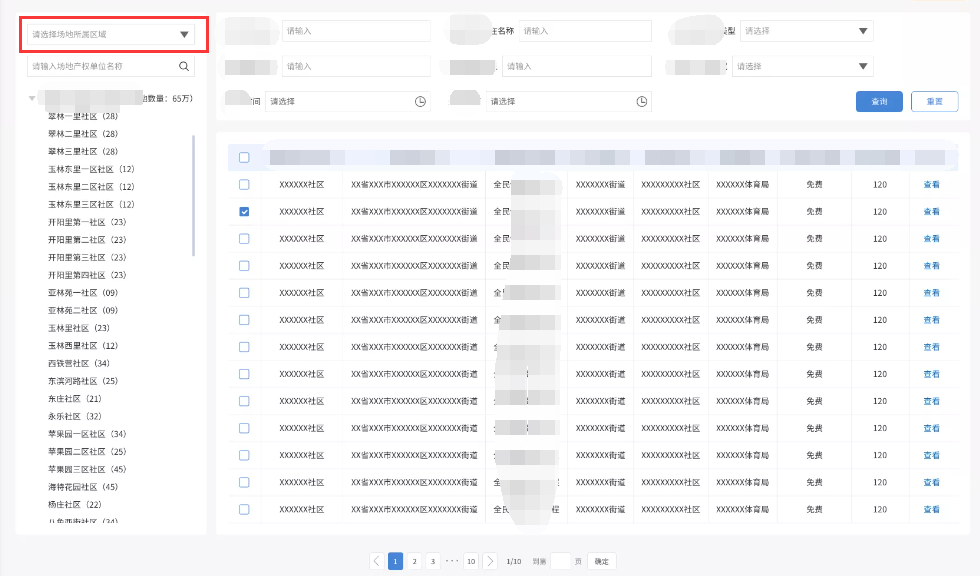Select 翠林一里社区 (28) in tree
The width and height of the screenshot is (980, 576).
83,116
